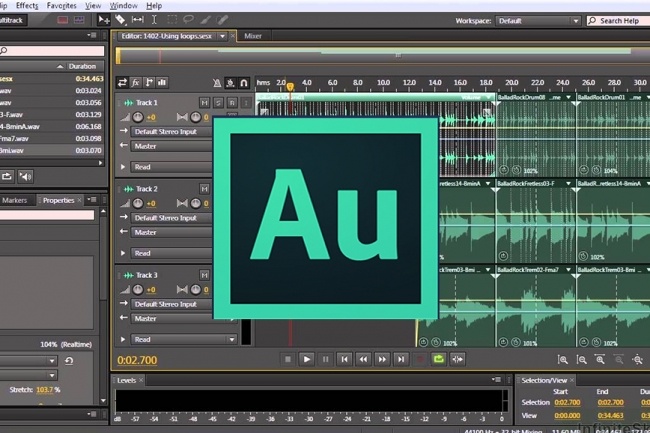Sort files by Duration column header
The height and width of the screenshot is (433, 650).
tap(82, 66)
